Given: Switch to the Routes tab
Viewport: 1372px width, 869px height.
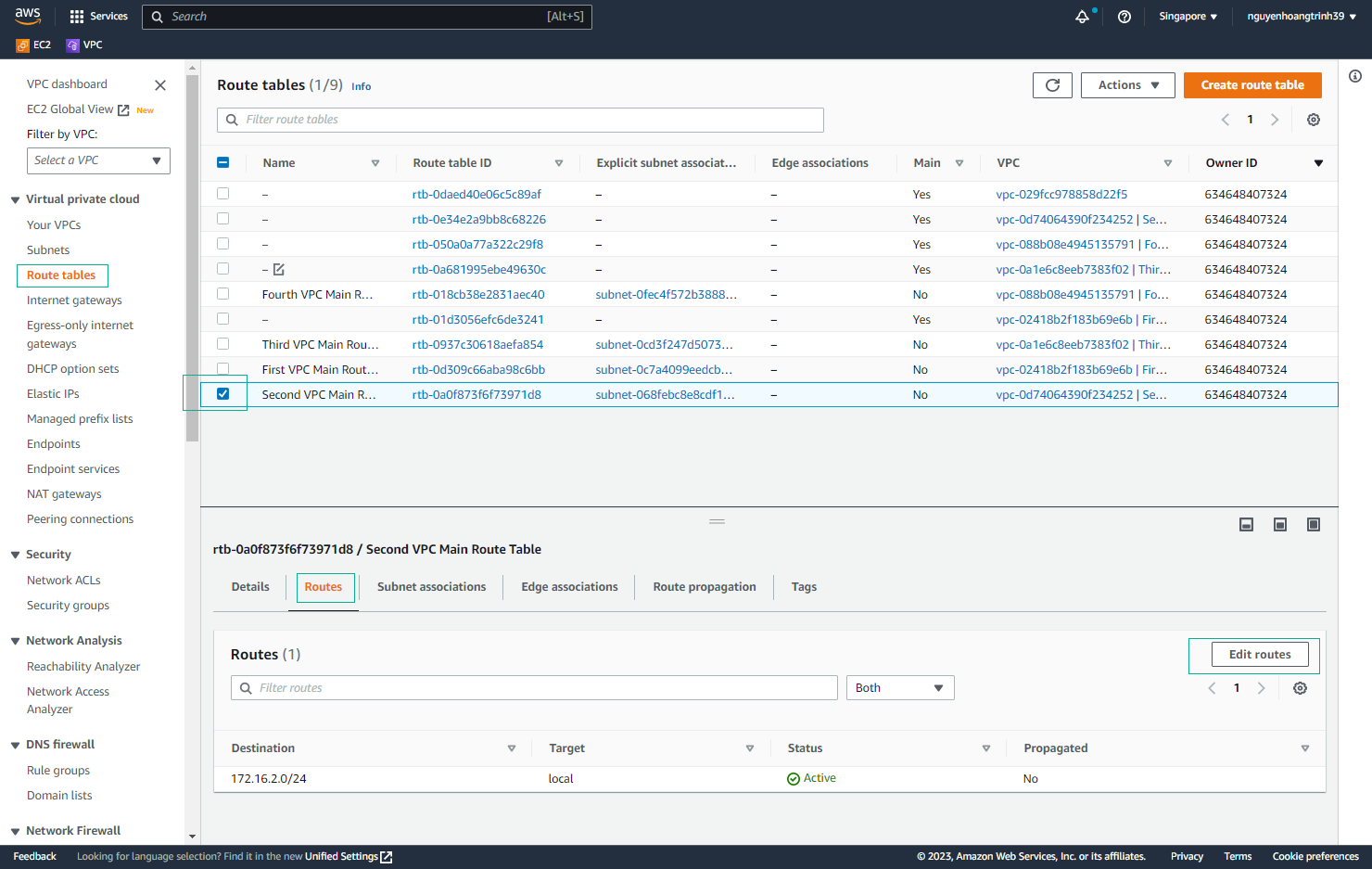Looking at the screenshot, I should tap(324, 587).
